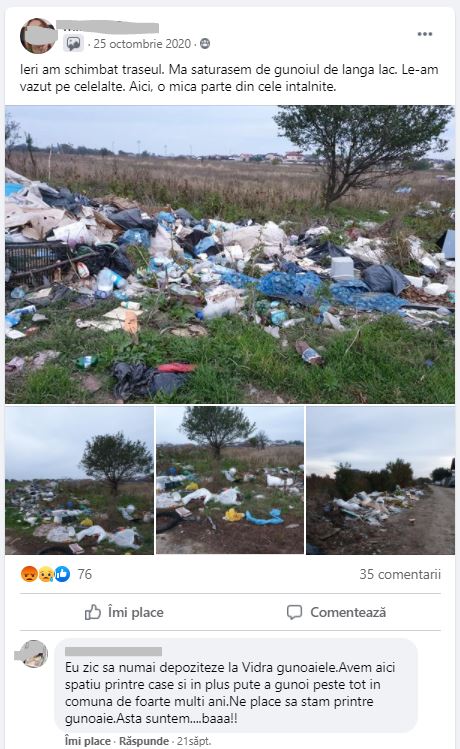Viewport: 460px width, 749px height.
Task: Click the sad reaction emoji
Action: coord(45,574)
